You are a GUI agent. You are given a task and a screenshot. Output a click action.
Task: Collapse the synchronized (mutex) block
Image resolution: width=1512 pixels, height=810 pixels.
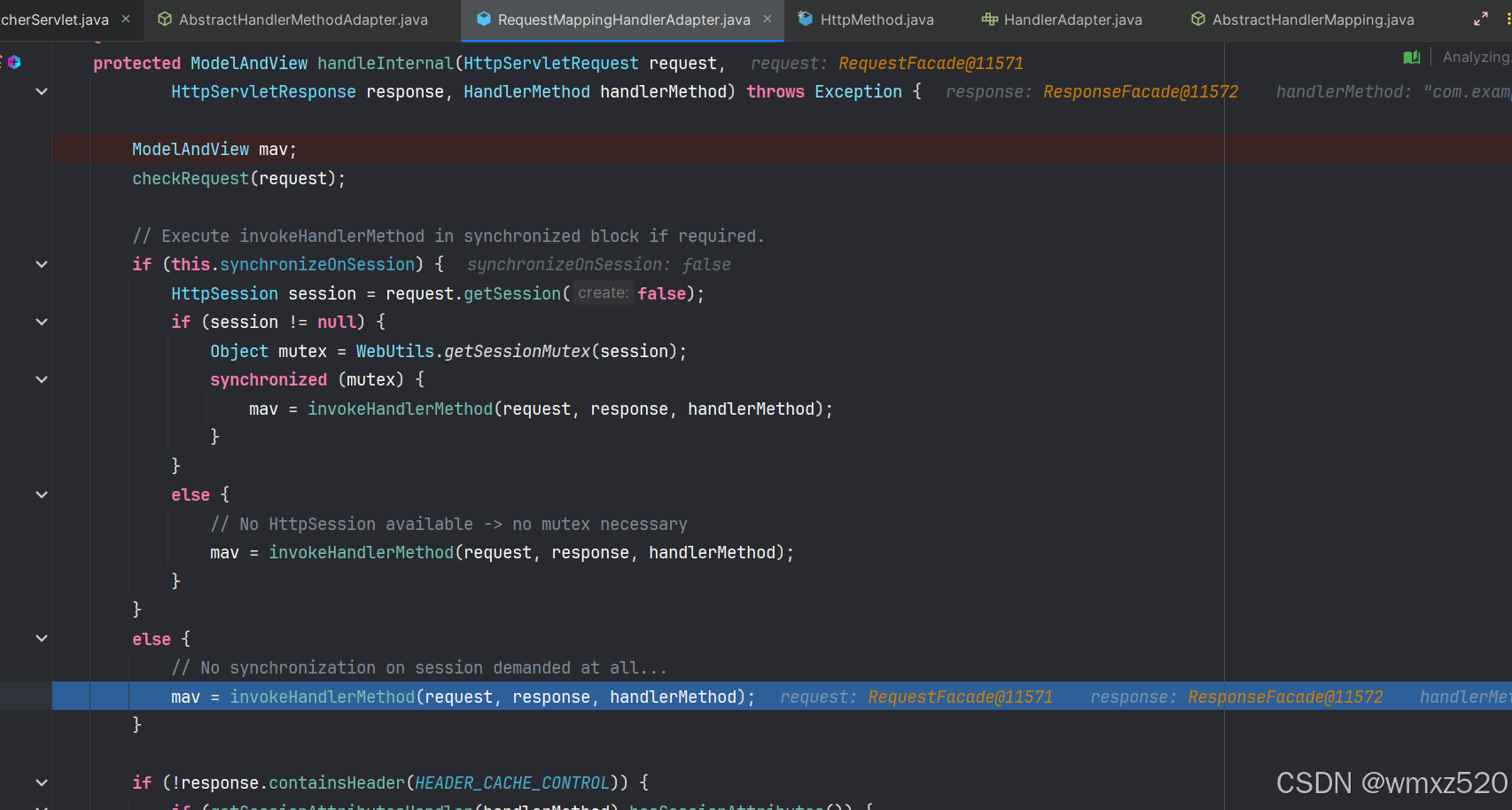coord(42,379)
